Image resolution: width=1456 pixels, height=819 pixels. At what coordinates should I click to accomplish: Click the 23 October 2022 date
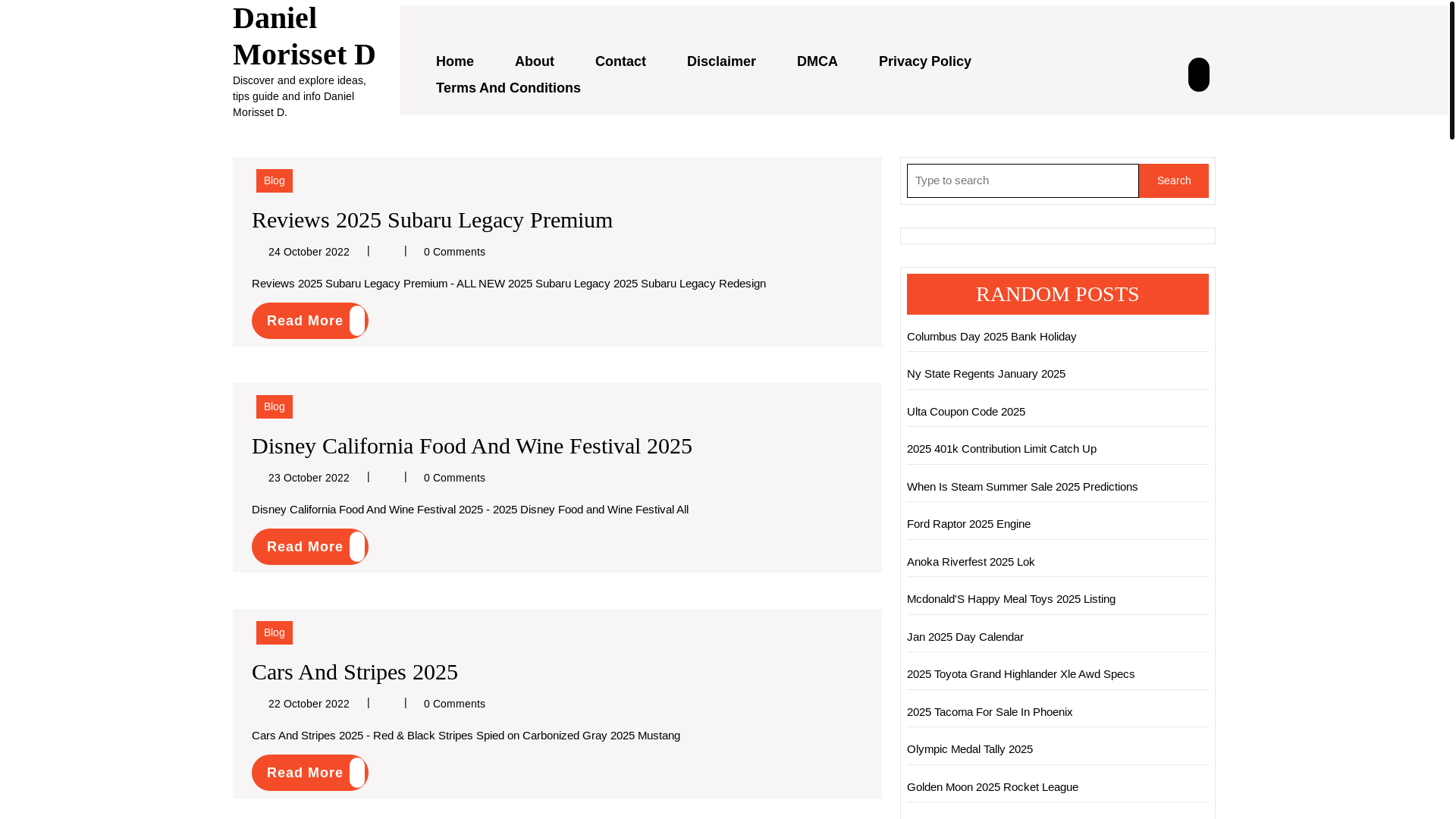309,478
